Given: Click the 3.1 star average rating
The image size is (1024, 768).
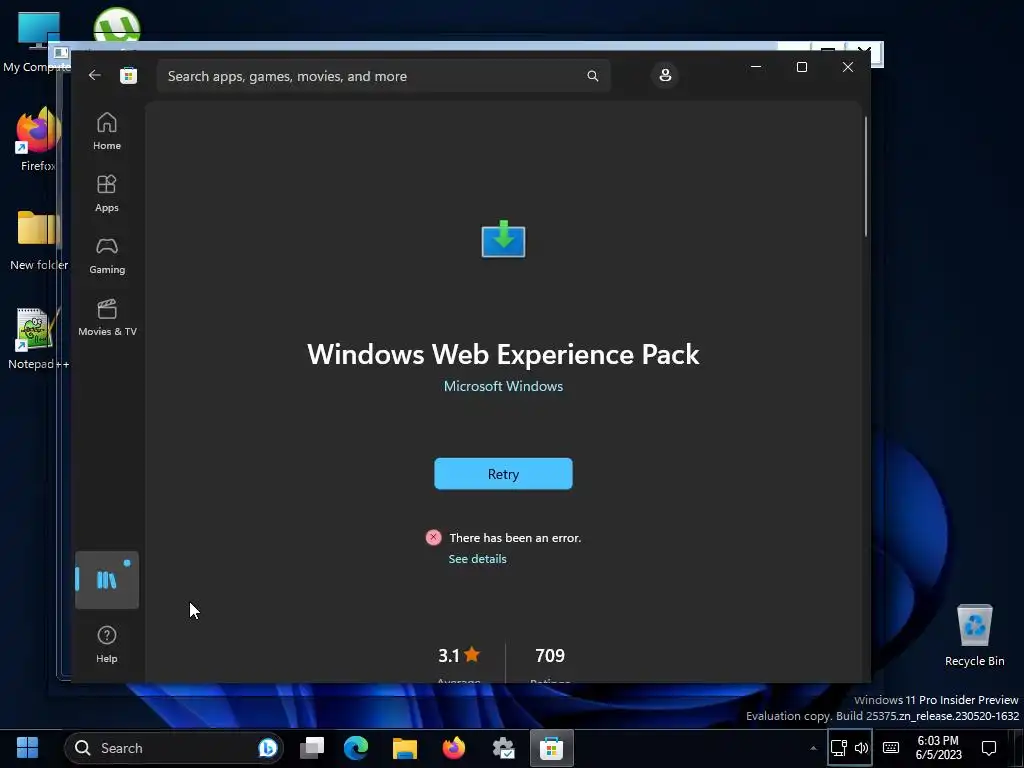Looking at the screenshot, I should pos(459,656).
